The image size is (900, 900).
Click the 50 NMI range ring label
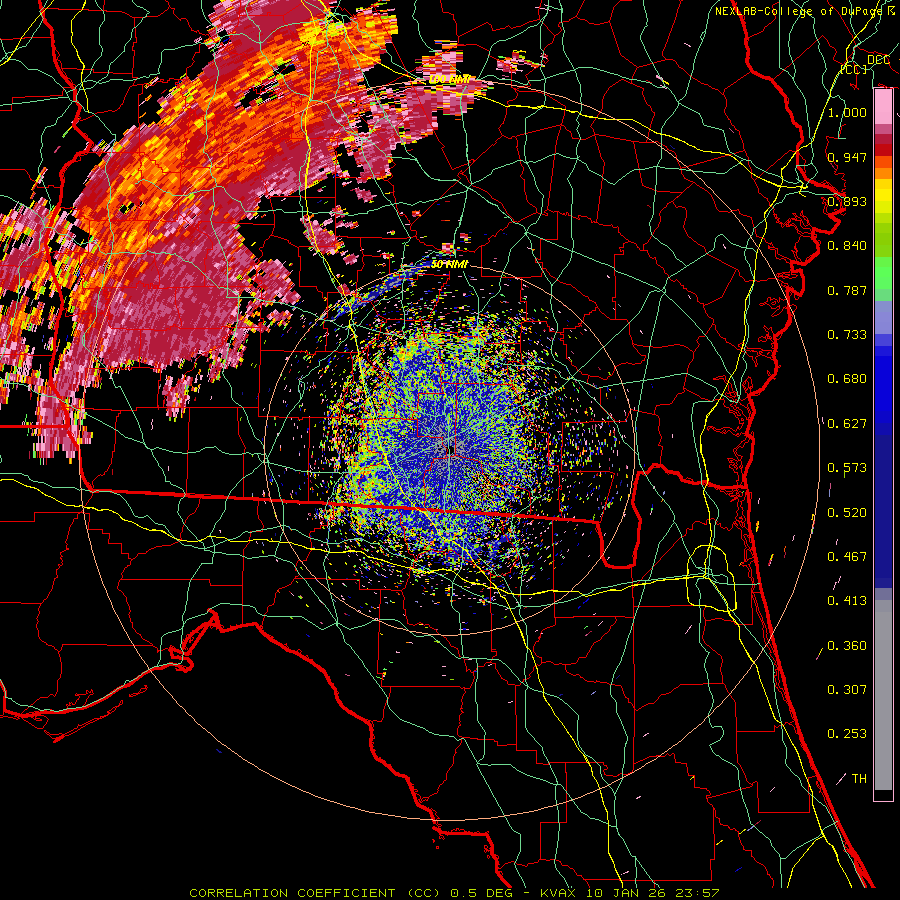[449, 264]
